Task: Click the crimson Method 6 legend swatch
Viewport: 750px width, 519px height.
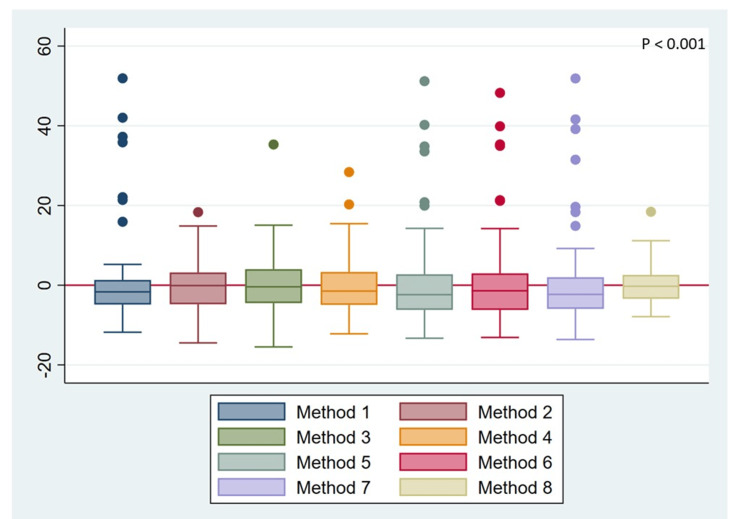Action: (433, 462)
